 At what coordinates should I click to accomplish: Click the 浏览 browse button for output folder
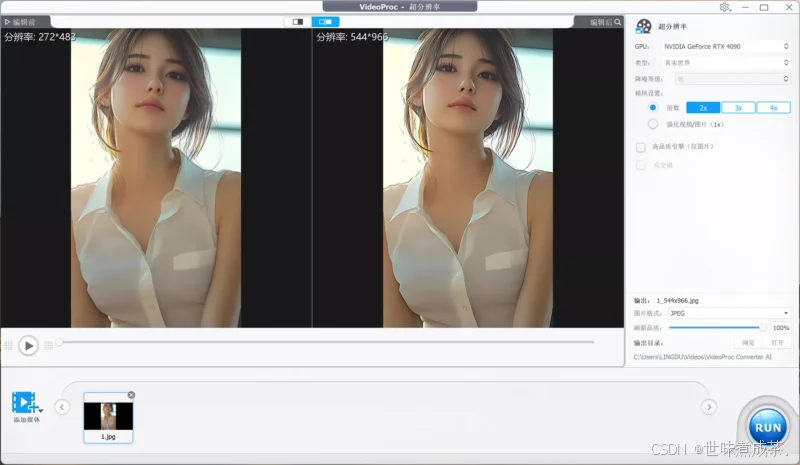coord(748,342)
